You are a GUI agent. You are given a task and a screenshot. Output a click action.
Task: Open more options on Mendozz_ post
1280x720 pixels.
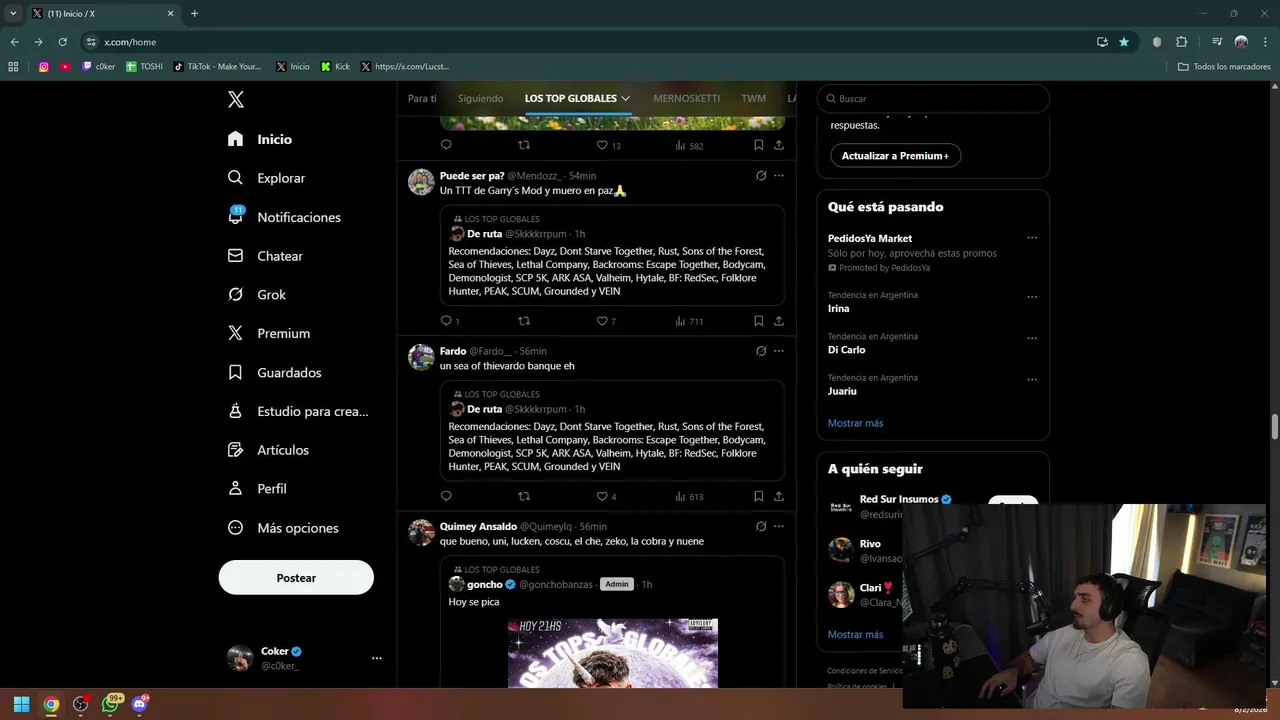(x=779, y=176)
